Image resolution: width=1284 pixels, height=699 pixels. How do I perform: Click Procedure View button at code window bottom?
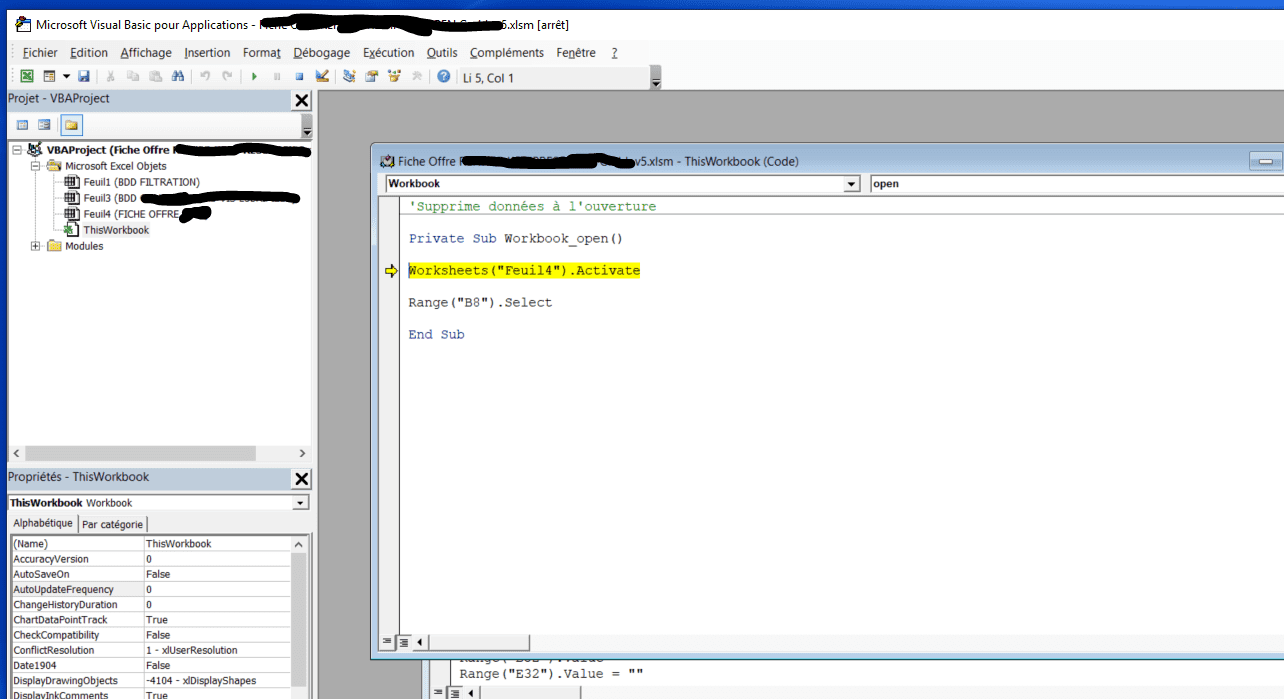point(388,641)
